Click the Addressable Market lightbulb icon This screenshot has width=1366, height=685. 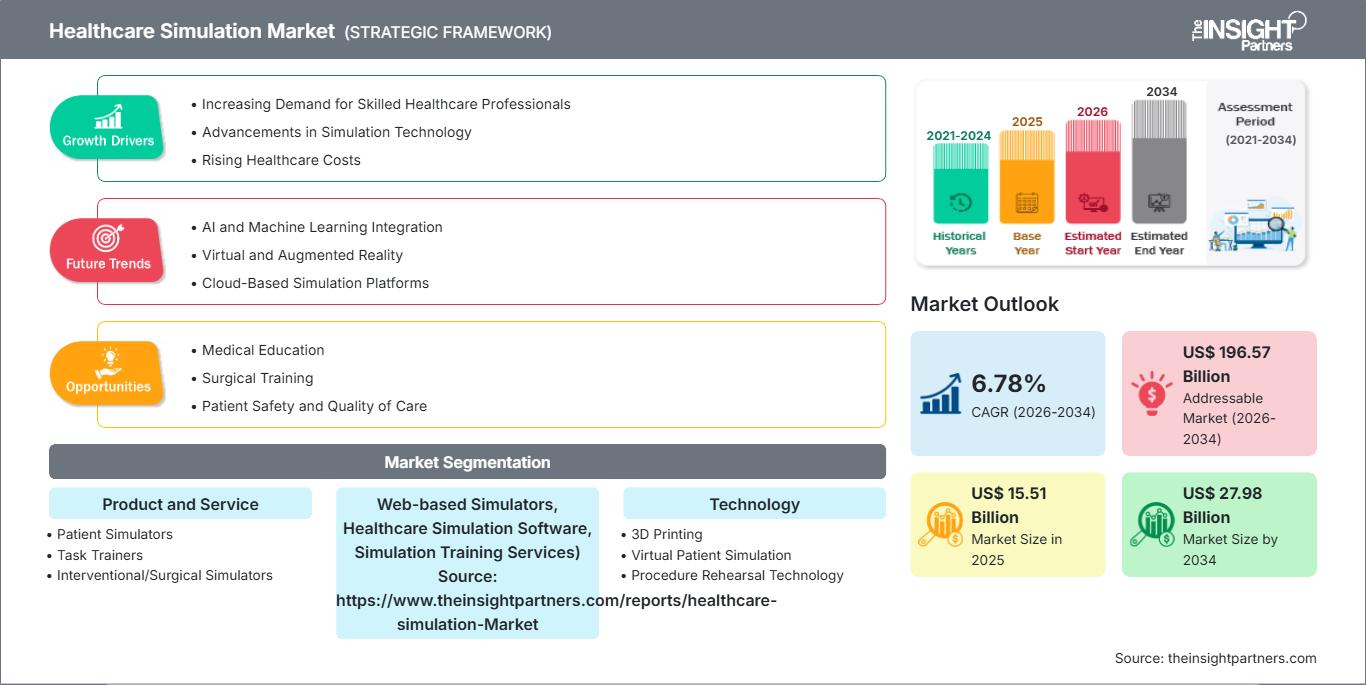click(x=1152, y=393)
